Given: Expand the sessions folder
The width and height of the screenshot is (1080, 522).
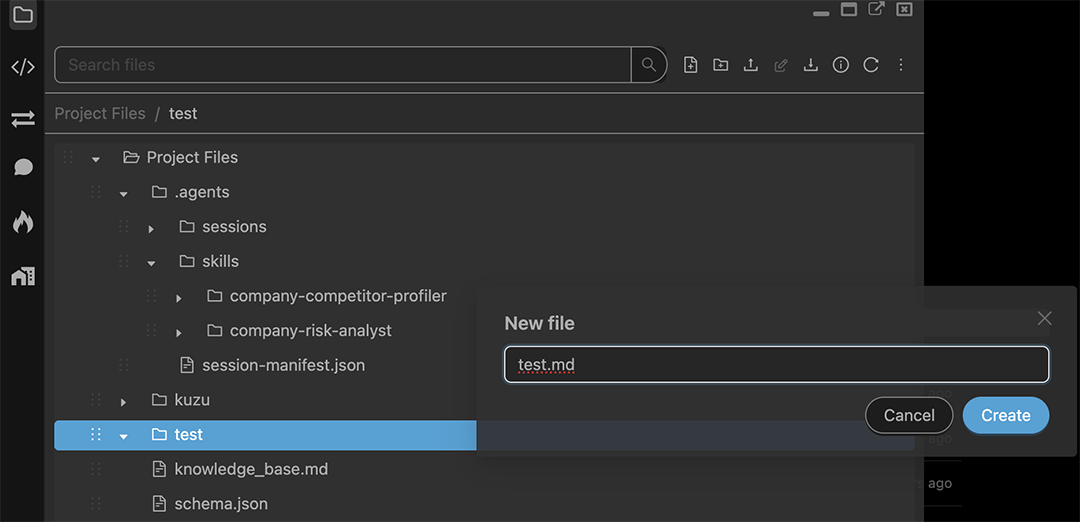Looking at the screenshot, I should (x=151, y=228).
